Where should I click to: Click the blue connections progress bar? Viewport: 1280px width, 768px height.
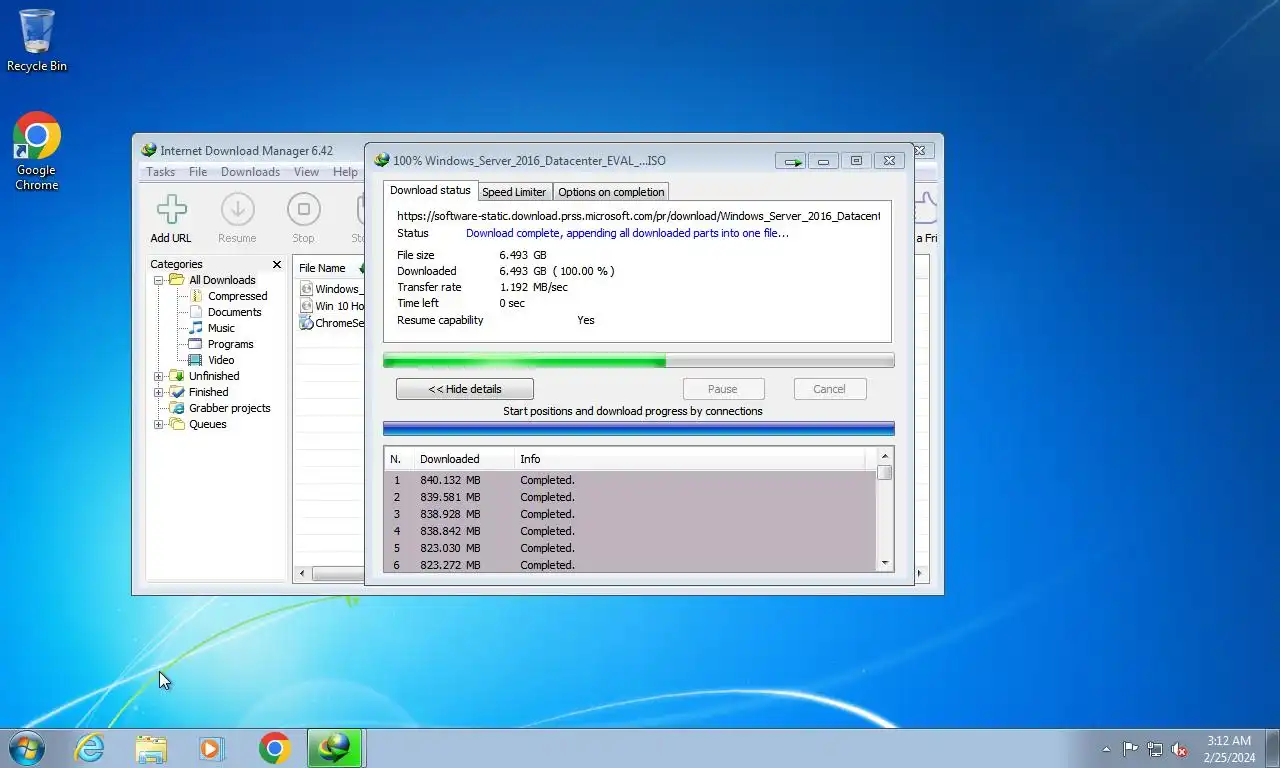point(638,428)
